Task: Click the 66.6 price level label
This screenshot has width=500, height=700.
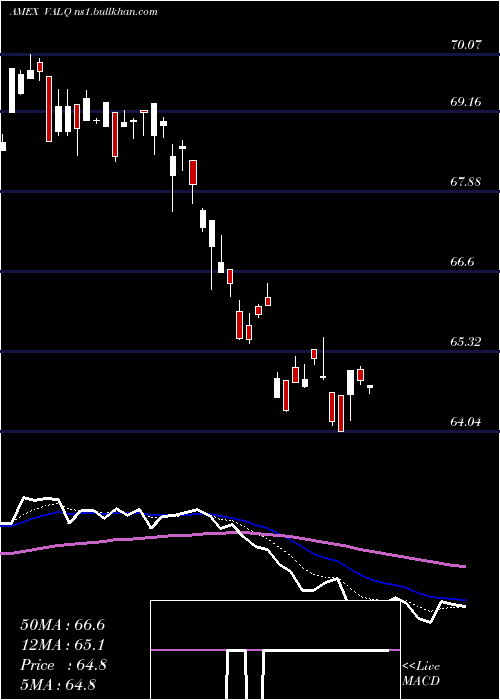Action: (x=462, y=262)
